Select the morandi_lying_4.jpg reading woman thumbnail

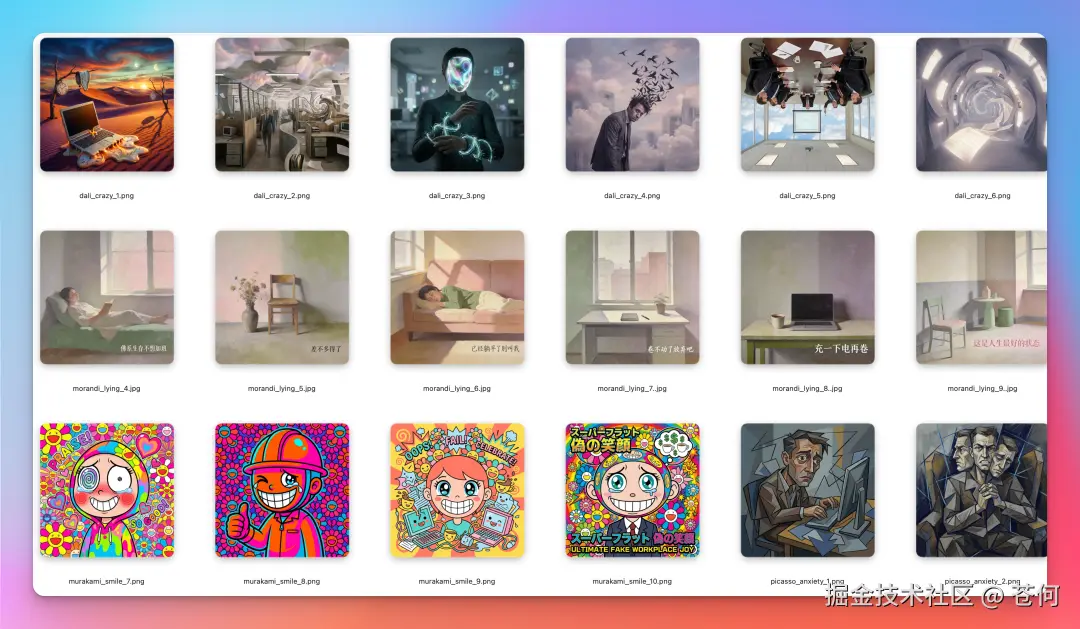pos(107,297)
